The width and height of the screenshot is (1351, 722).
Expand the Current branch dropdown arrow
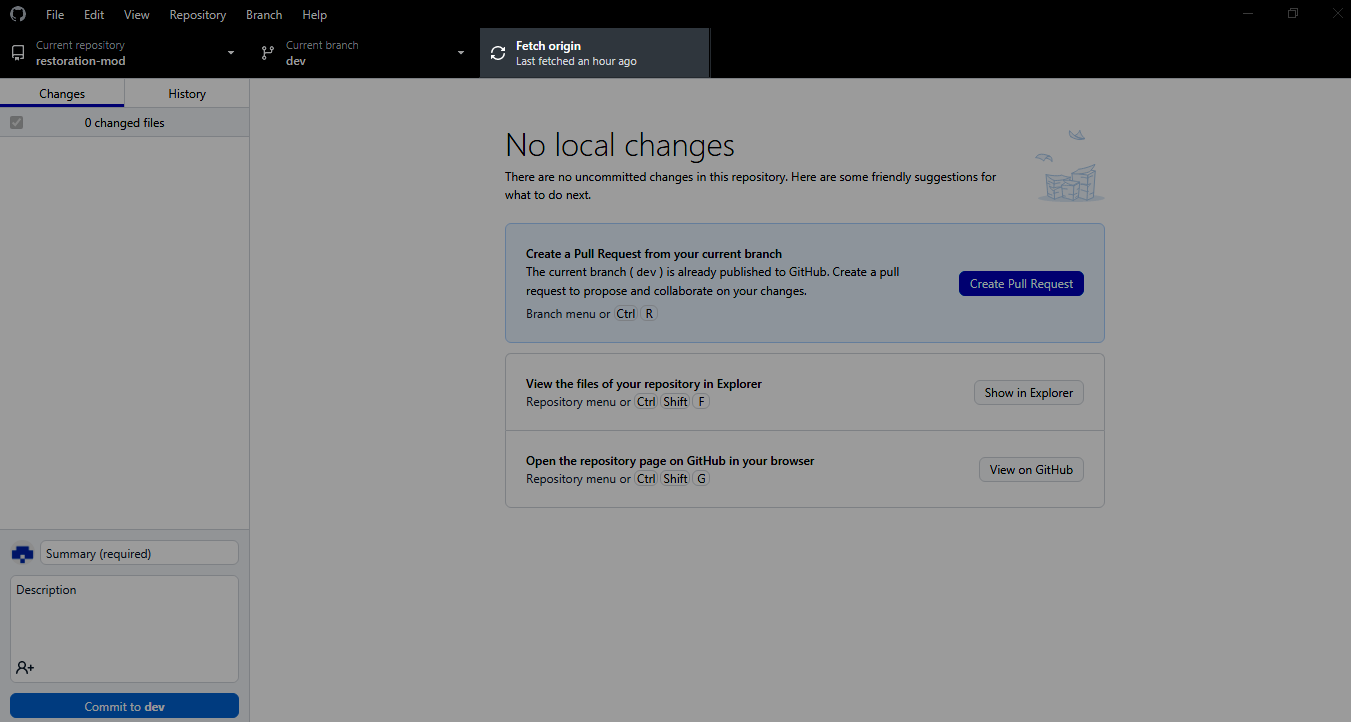[461, 53]
